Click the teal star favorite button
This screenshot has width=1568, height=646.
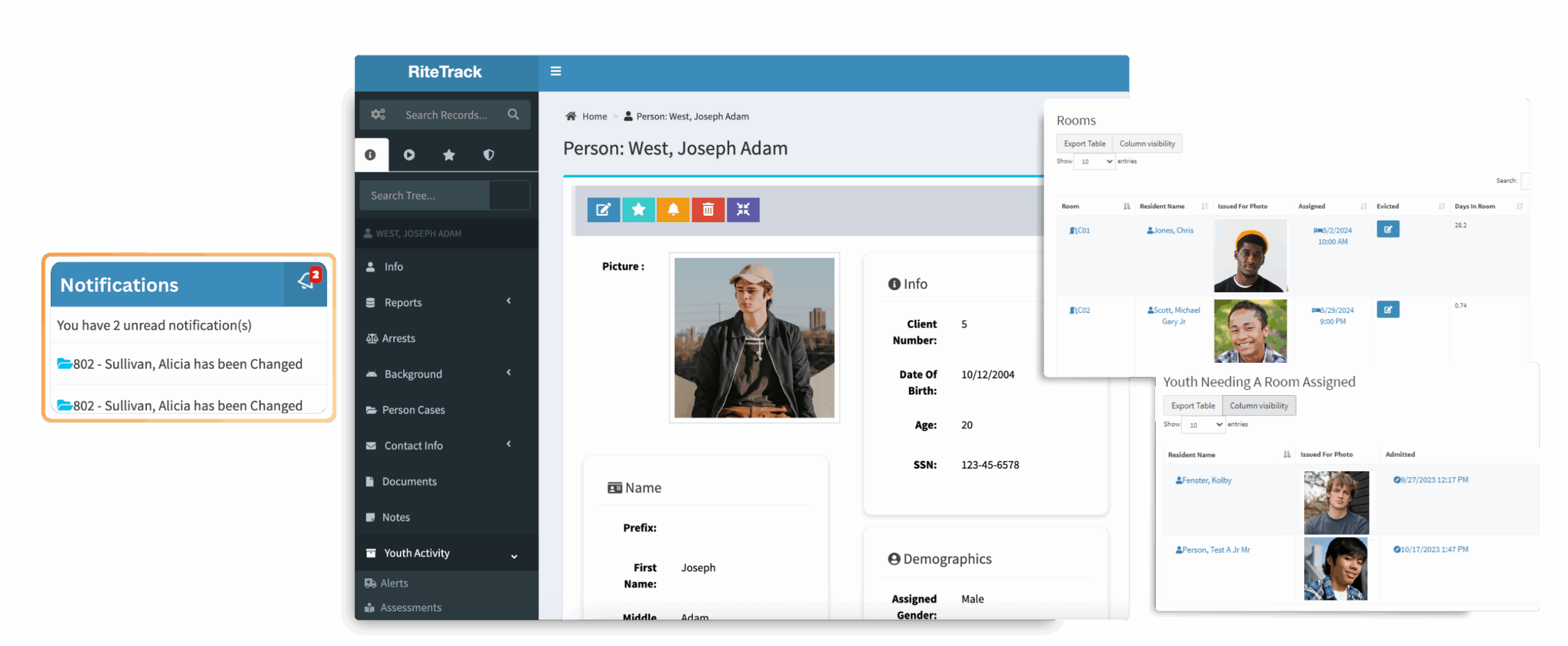[x=638, y=210]
